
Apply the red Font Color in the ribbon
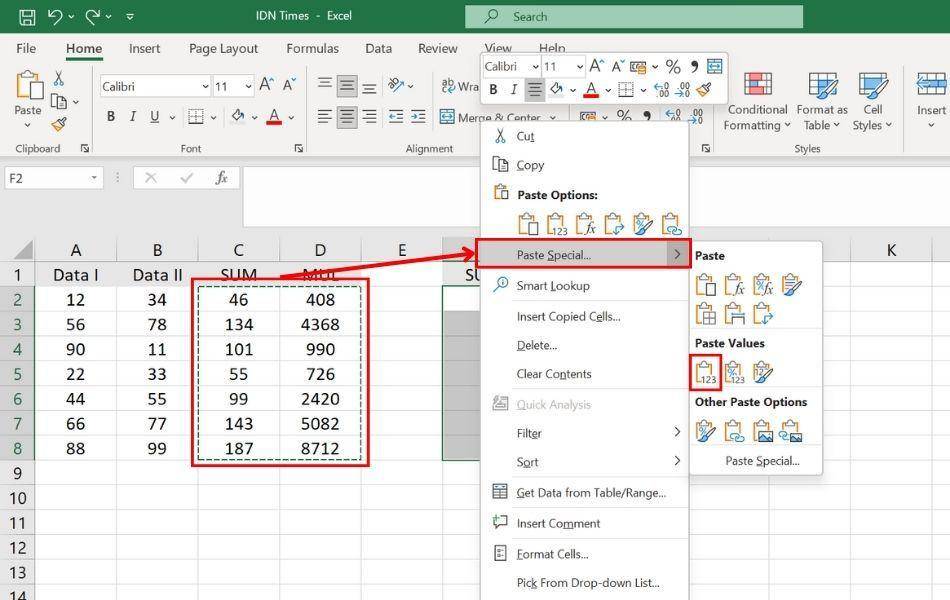coord(274,116)
